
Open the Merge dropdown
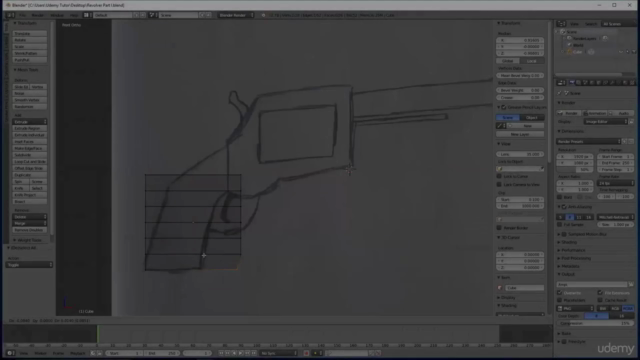pos(30,223)
